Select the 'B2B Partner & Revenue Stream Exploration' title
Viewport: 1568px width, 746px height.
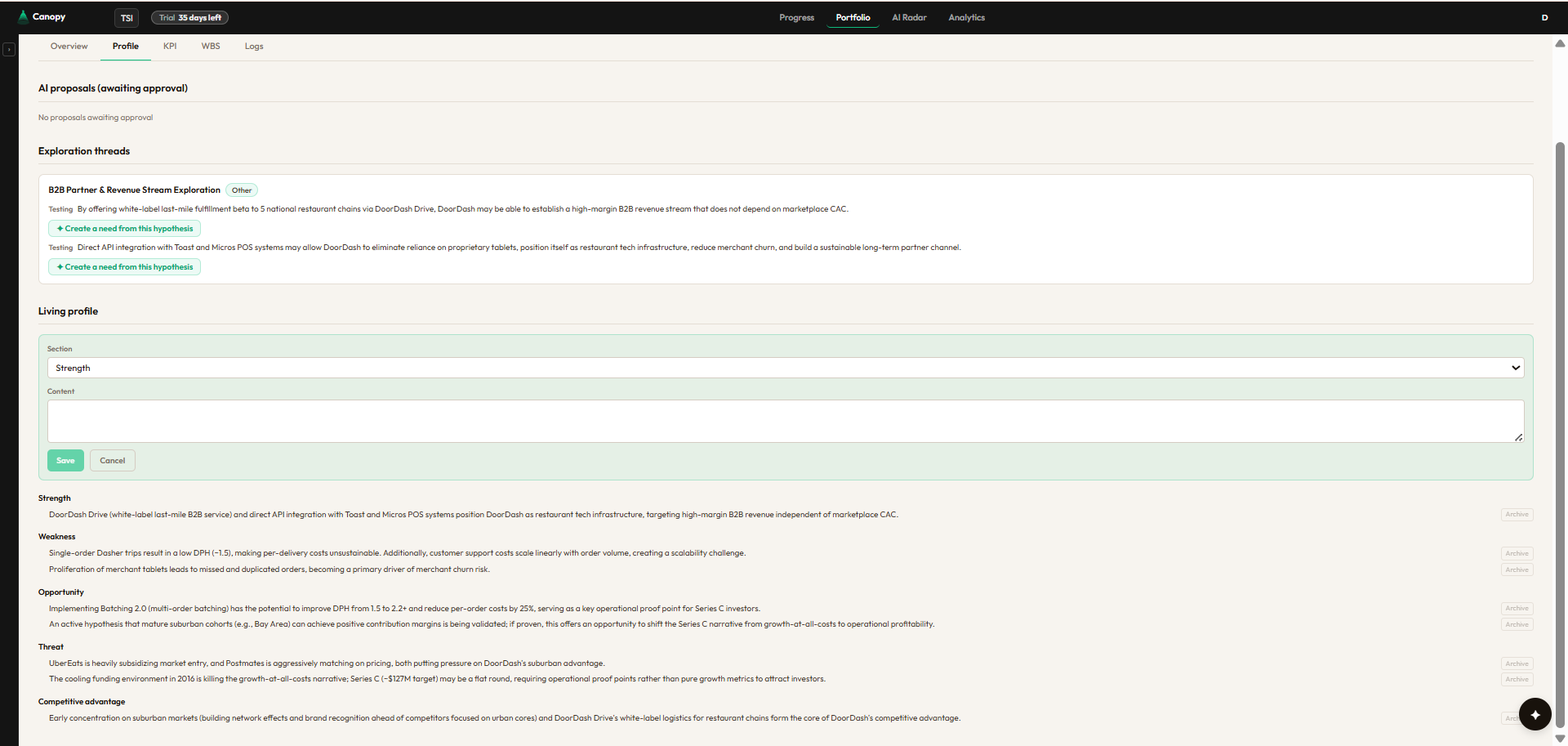coord(134,190)
